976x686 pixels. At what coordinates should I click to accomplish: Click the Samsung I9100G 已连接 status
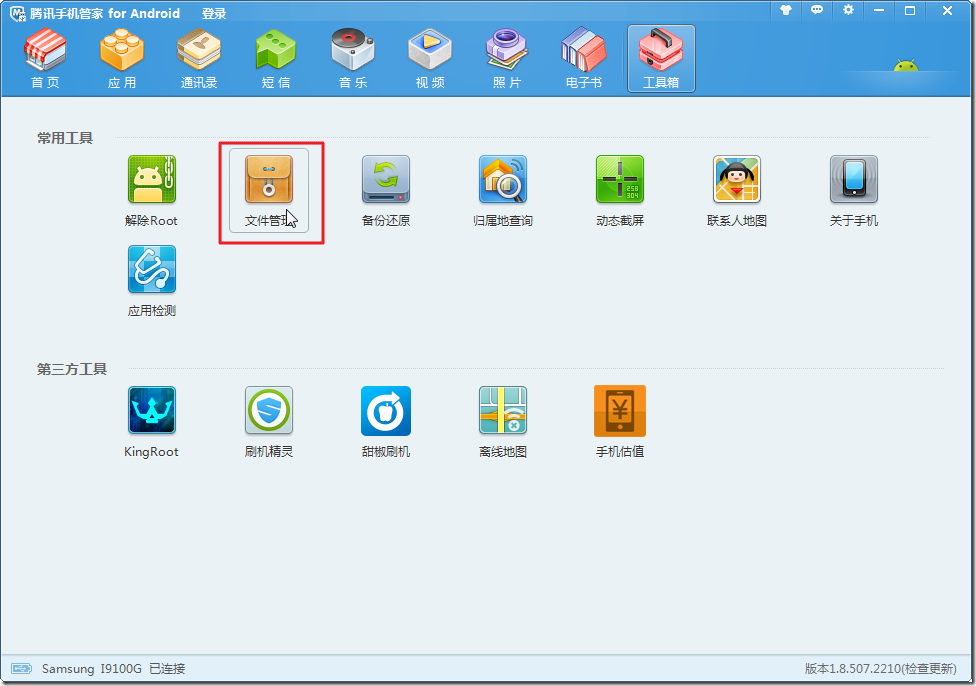point(113,669)
